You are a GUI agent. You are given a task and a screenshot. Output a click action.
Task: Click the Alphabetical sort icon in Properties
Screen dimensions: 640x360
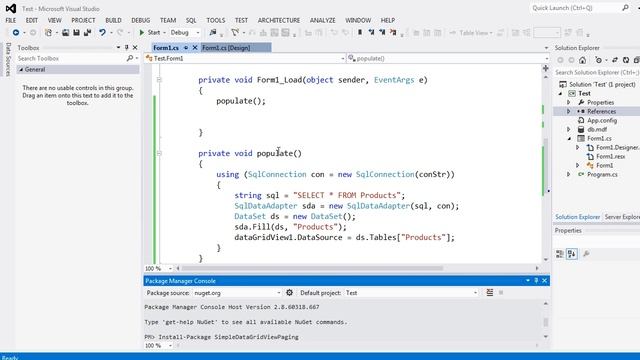(572, 254)
